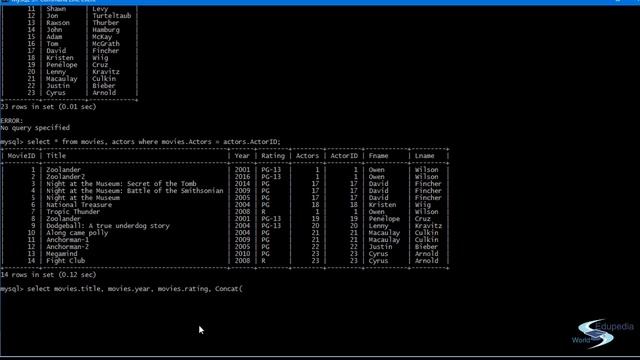Select 'Night at the Museum: Secret of the Tomb'
The width and height of the screenshot is (640, 360).
[121, 184]
